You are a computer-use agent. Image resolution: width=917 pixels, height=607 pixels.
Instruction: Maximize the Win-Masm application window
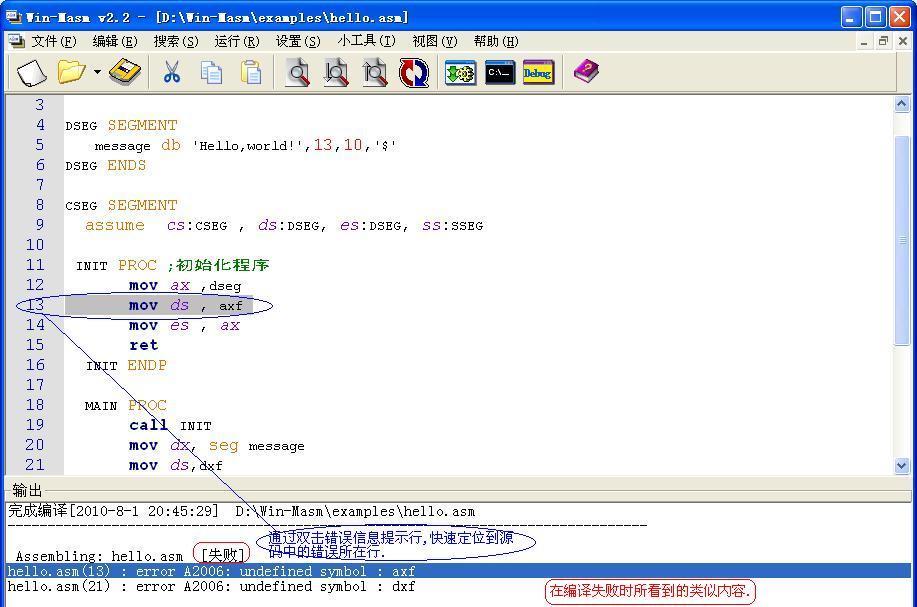pyautogui.click(x=875, y=17)
